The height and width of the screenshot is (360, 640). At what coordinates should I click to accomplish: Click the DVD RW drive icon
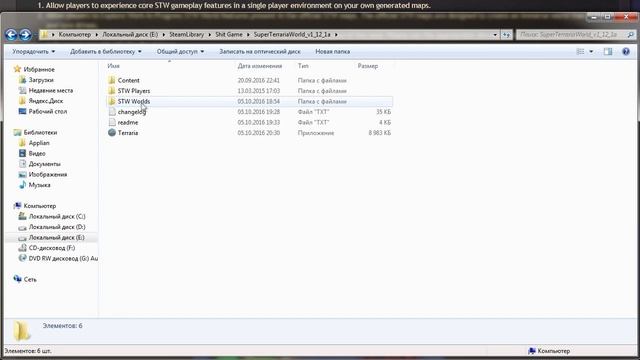coord(22,258)
